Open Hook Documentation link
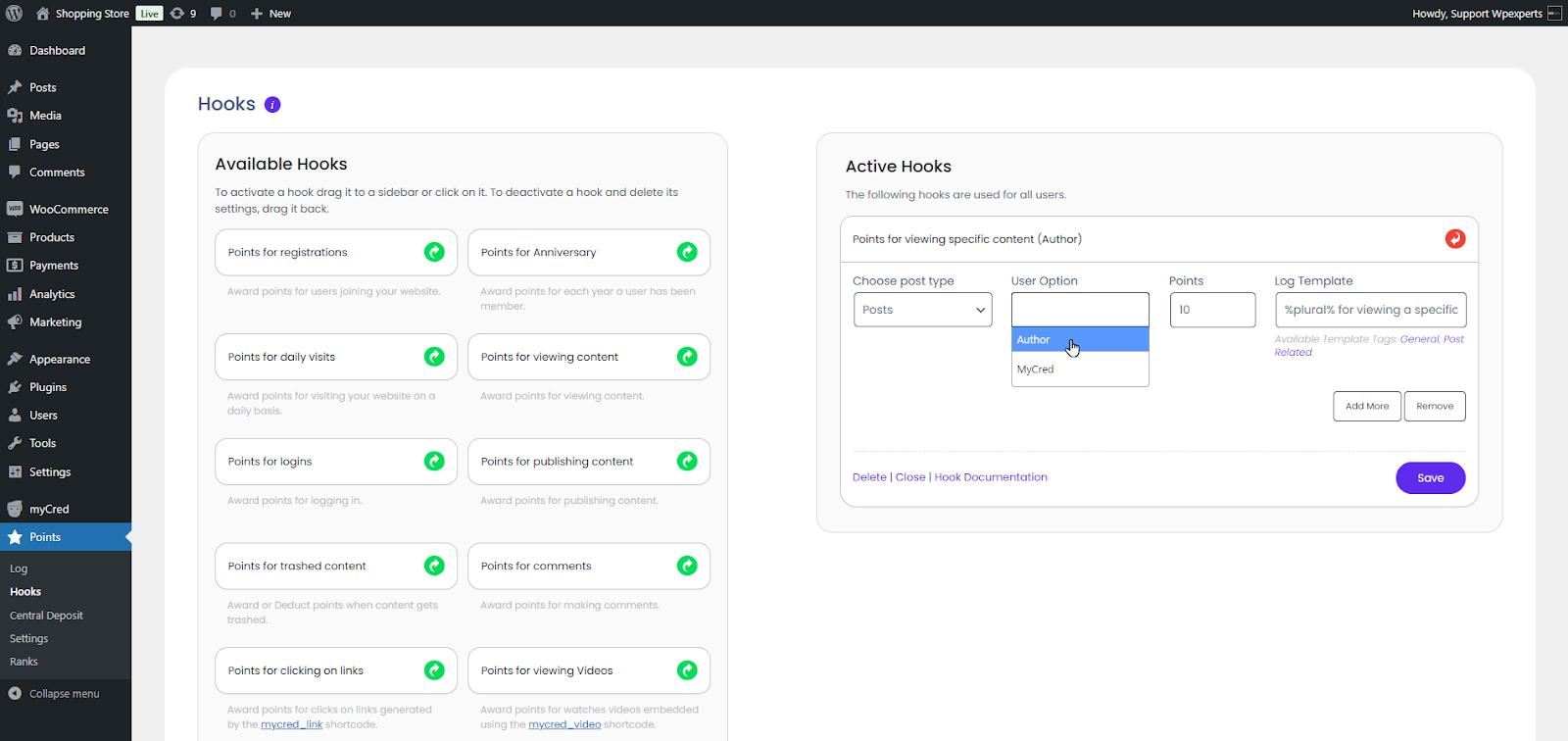1568x741 pixels. coord(991,477)
